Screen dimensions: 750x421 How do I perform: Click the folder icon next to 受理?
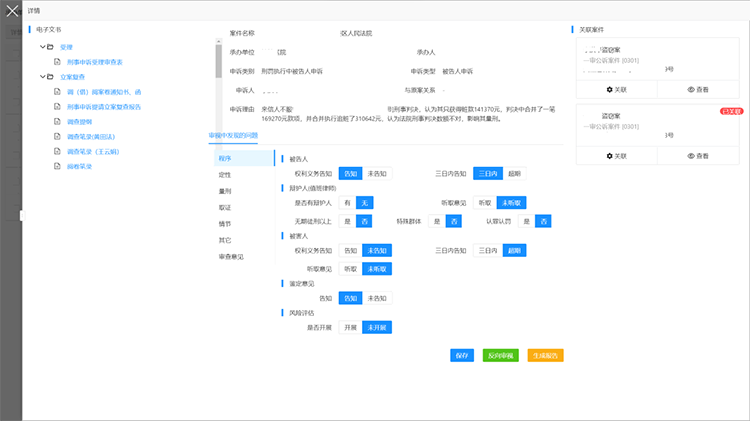51,47
